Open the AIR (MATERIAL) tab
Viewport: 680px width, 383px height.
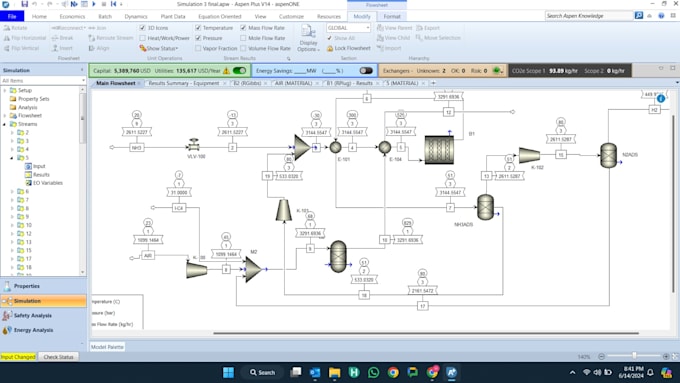point(294,83)
